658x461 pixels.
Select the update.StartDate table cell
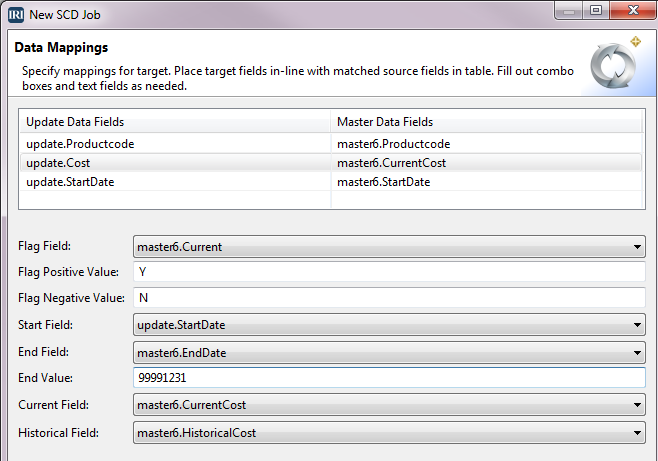(x=175, y=182)
